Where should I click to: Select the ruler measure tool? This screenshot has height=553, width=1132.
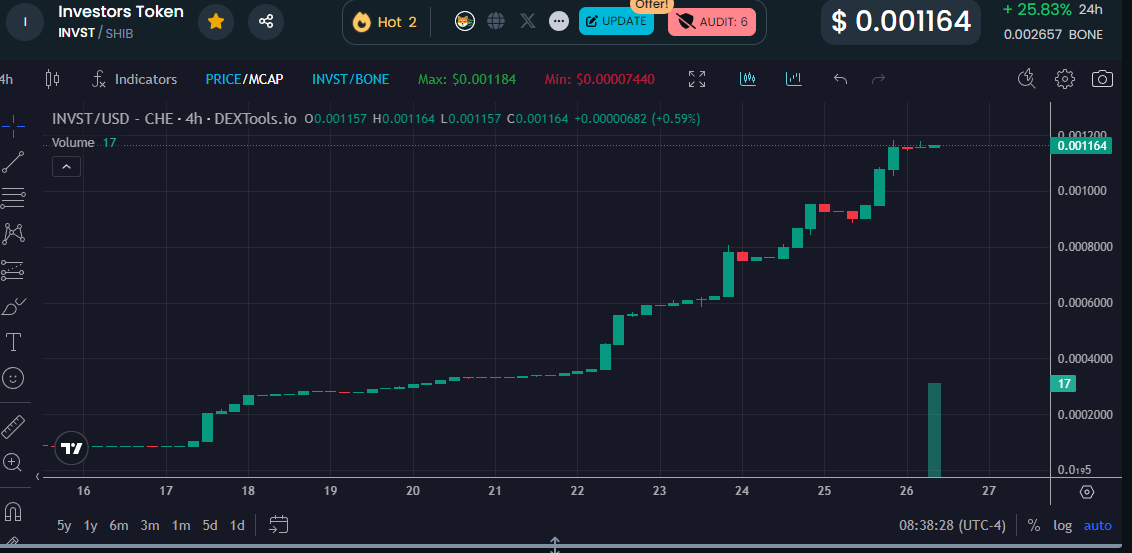pyautogui.click(x=13, y=427)
